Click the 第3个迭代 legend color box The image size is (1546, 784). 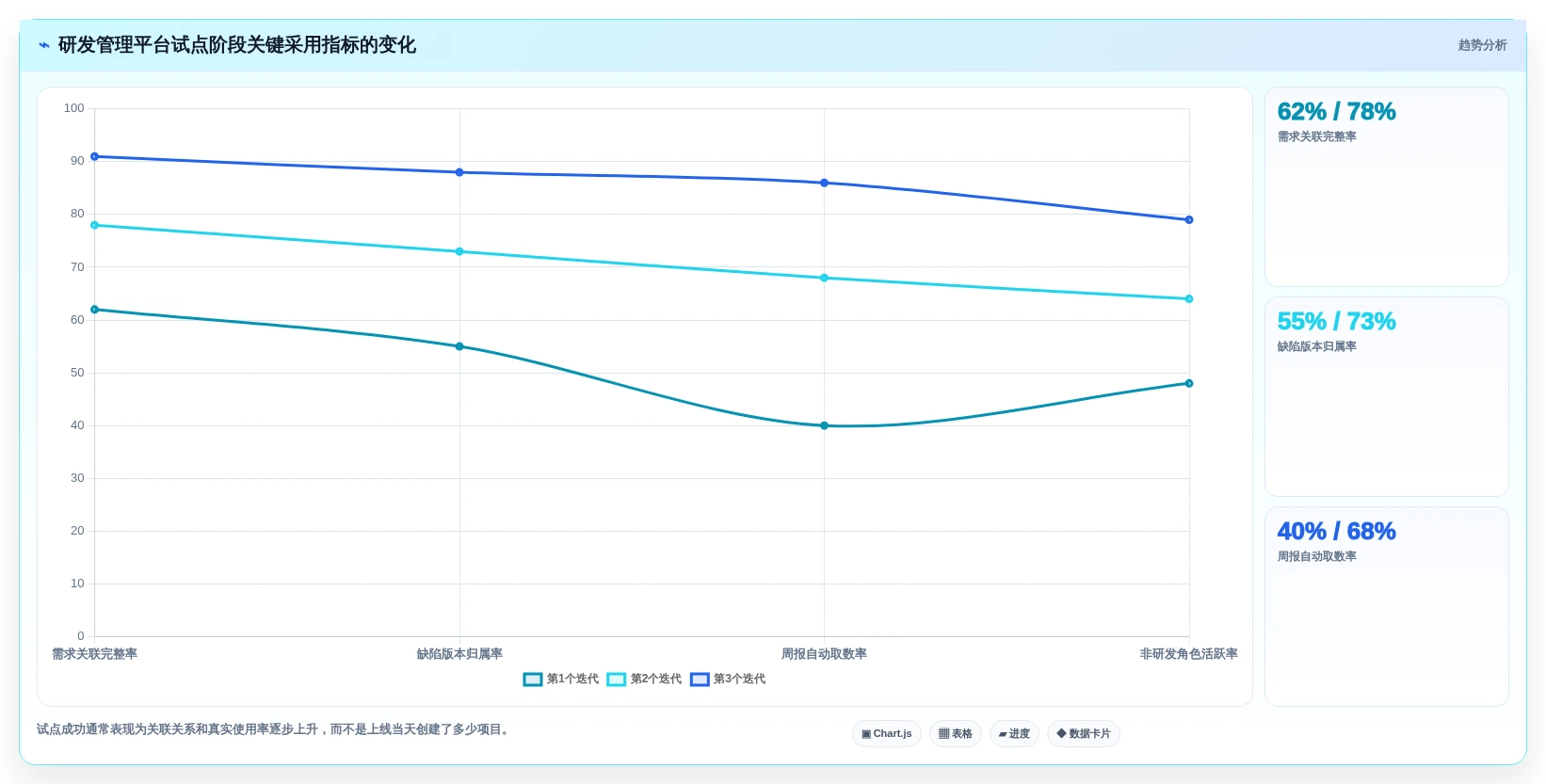coord(700,680)
